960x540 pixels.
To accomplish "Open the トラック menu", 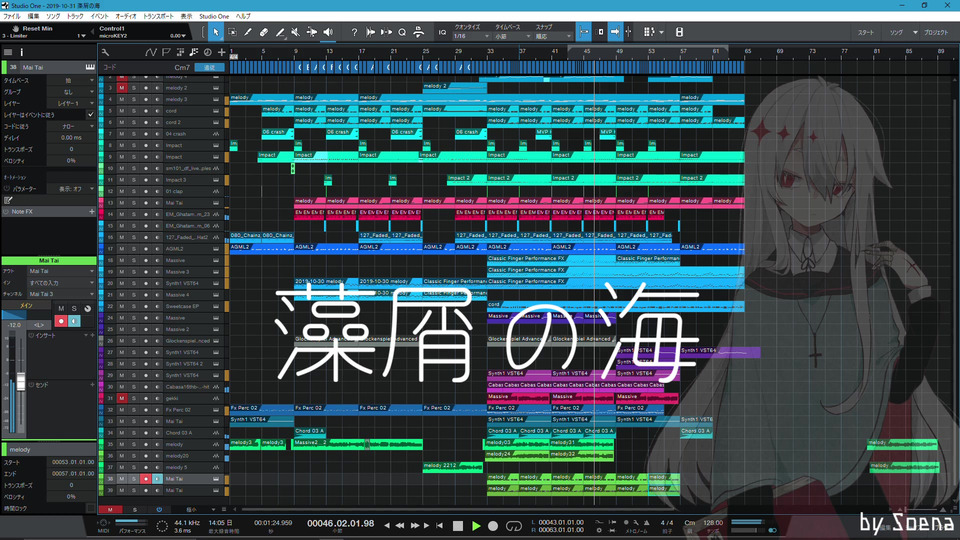I will [75, 16].
